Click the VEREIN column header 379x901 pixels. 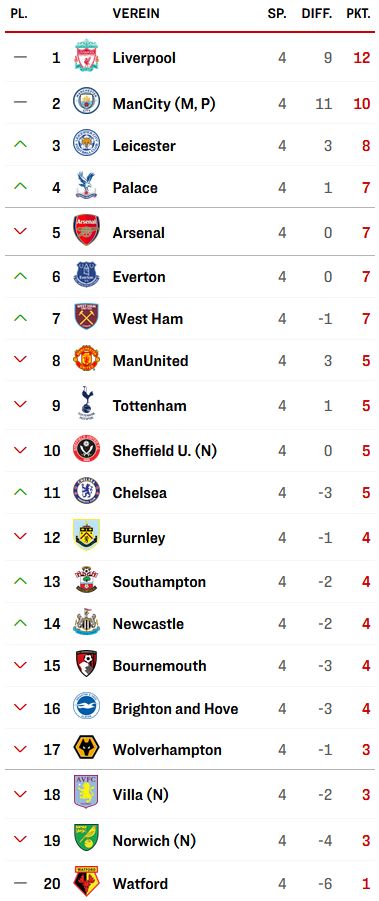[x=136, y=14]
